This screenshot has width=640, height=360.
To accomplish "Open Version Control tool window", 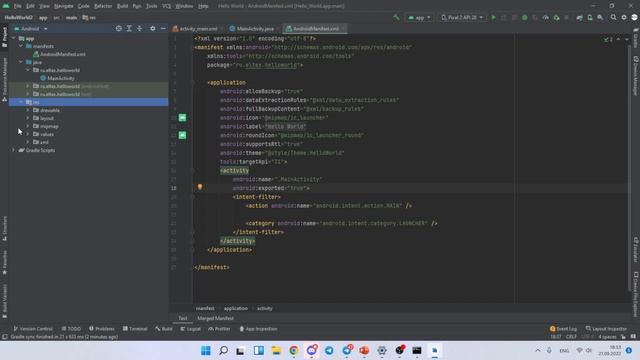I will pyautogui.click(x=33, y=329).
